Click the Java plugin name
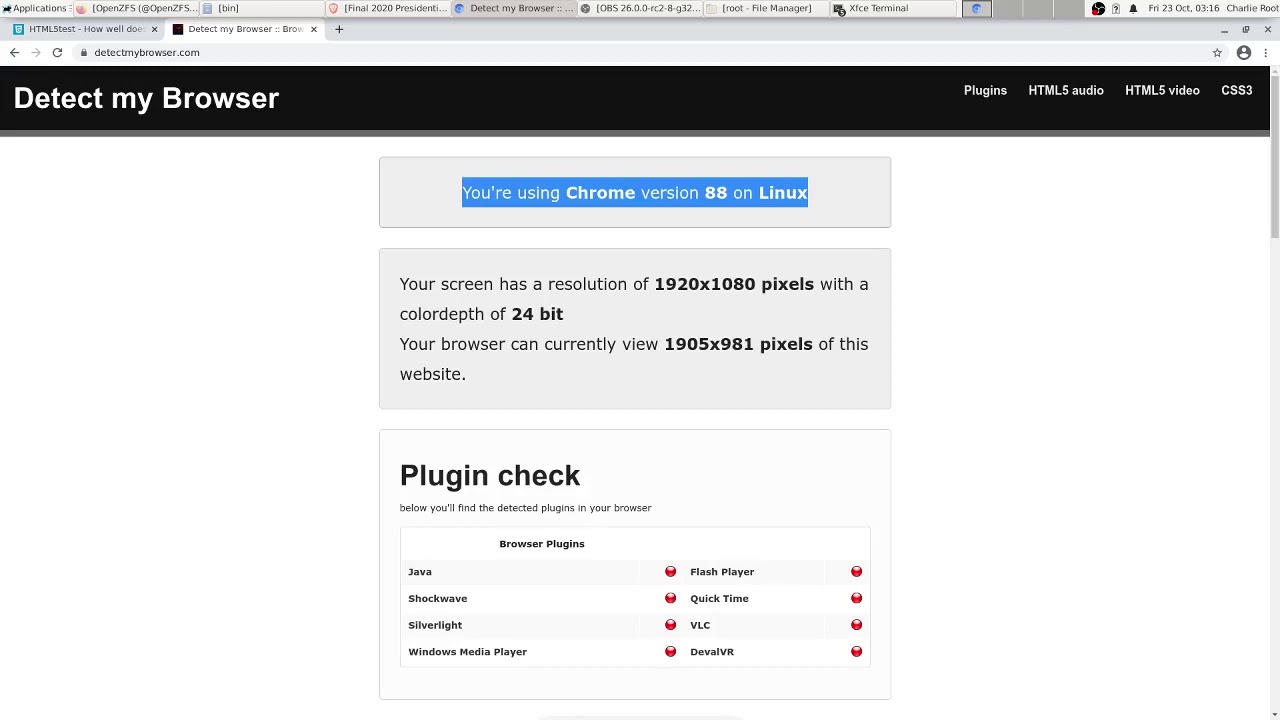This screenshot has height=720, width=1280. (420, 572)
